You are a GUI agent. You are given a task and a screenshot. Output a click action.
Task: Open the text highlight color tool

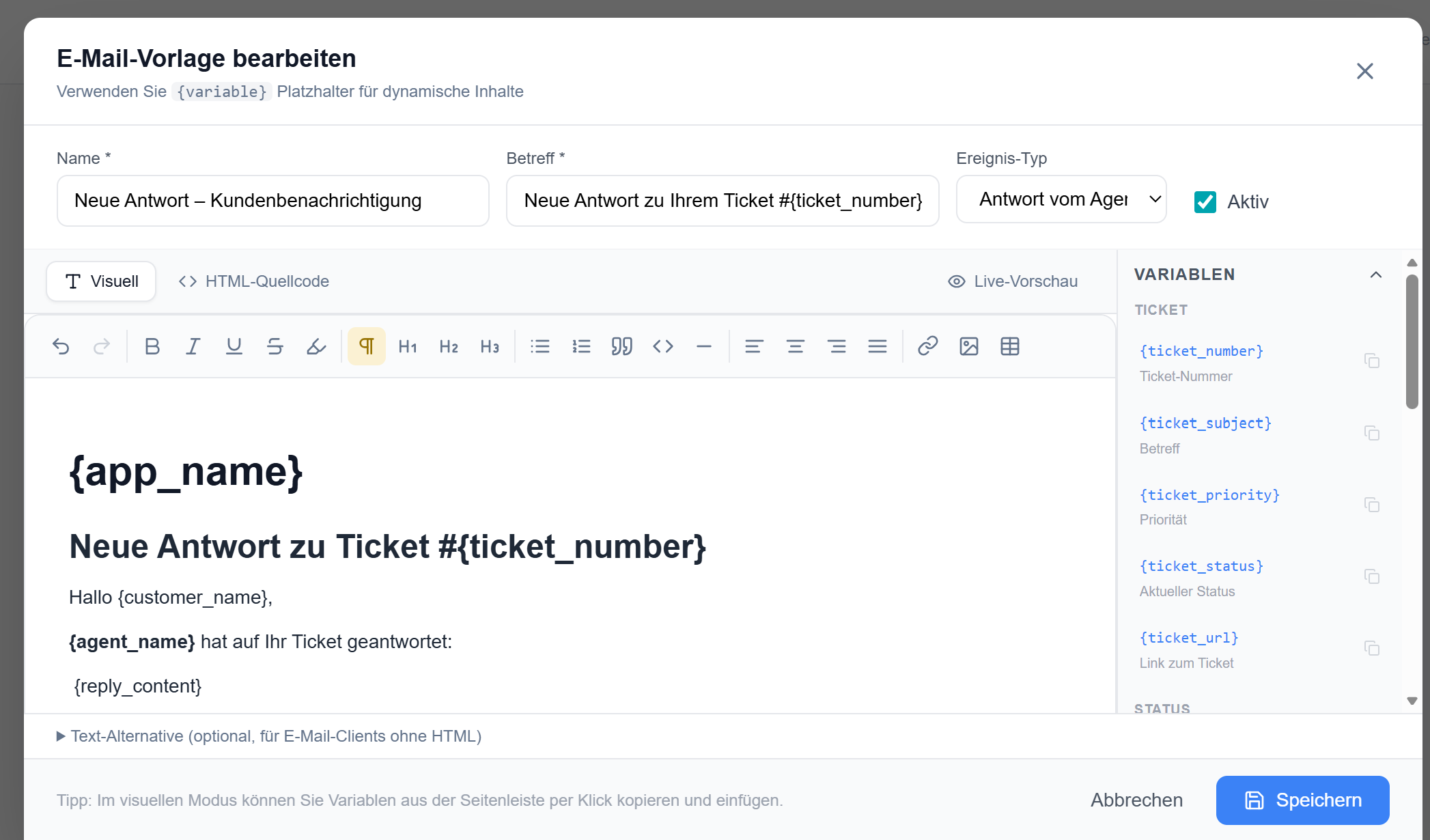tap(316, 346)
